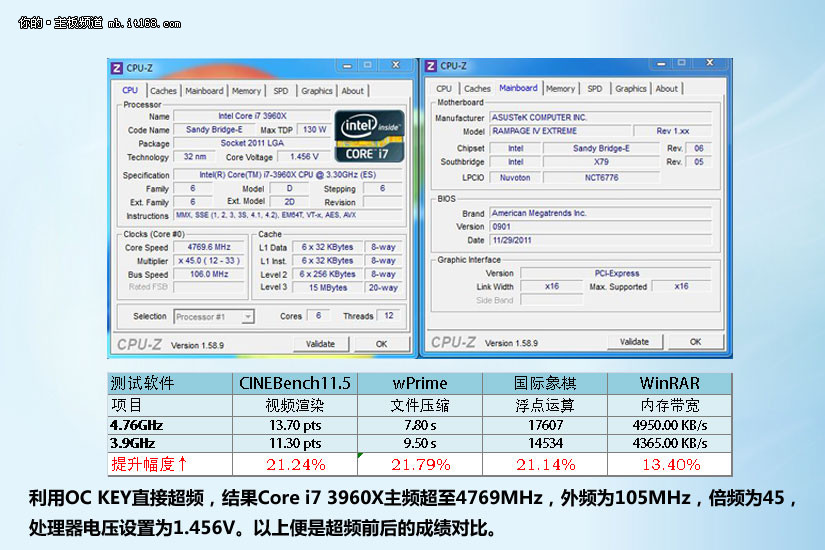Image resolution: width=825 pixels, height=550 pixels.
Task: Click Manufacturer field 'ASUSTeK COMPUTER INC.'
Action: point(600,117)
